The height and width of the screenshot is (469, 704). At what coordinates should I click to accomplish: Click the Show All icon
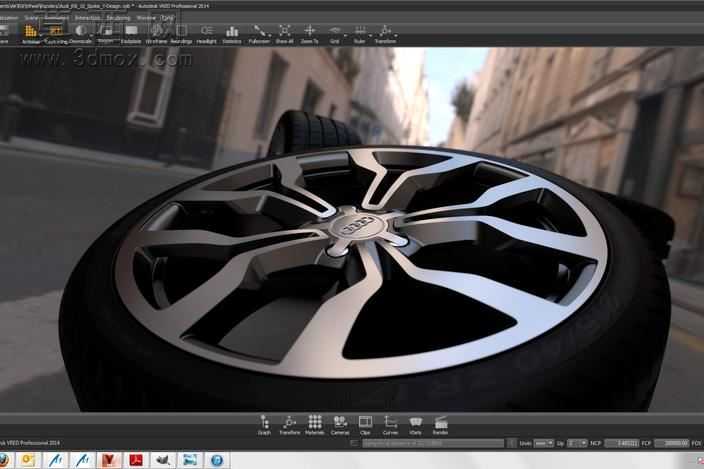284,34
